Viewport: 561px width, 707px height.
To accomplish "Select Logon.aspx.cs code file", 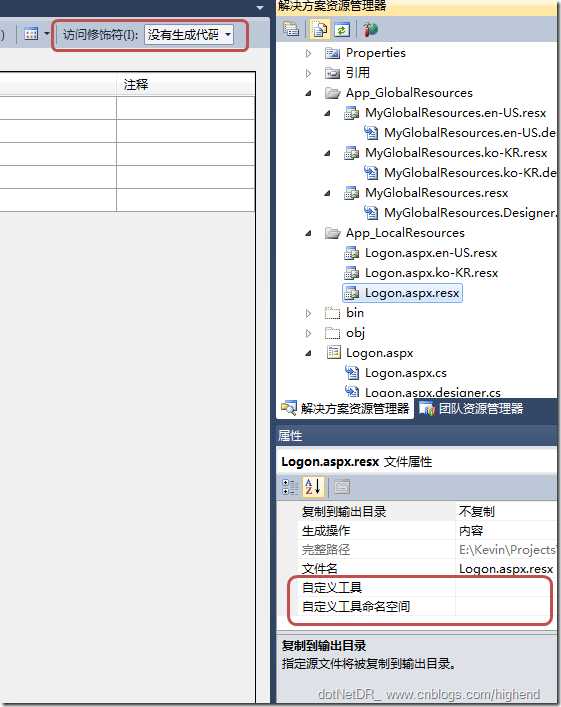I will point(405,373).
